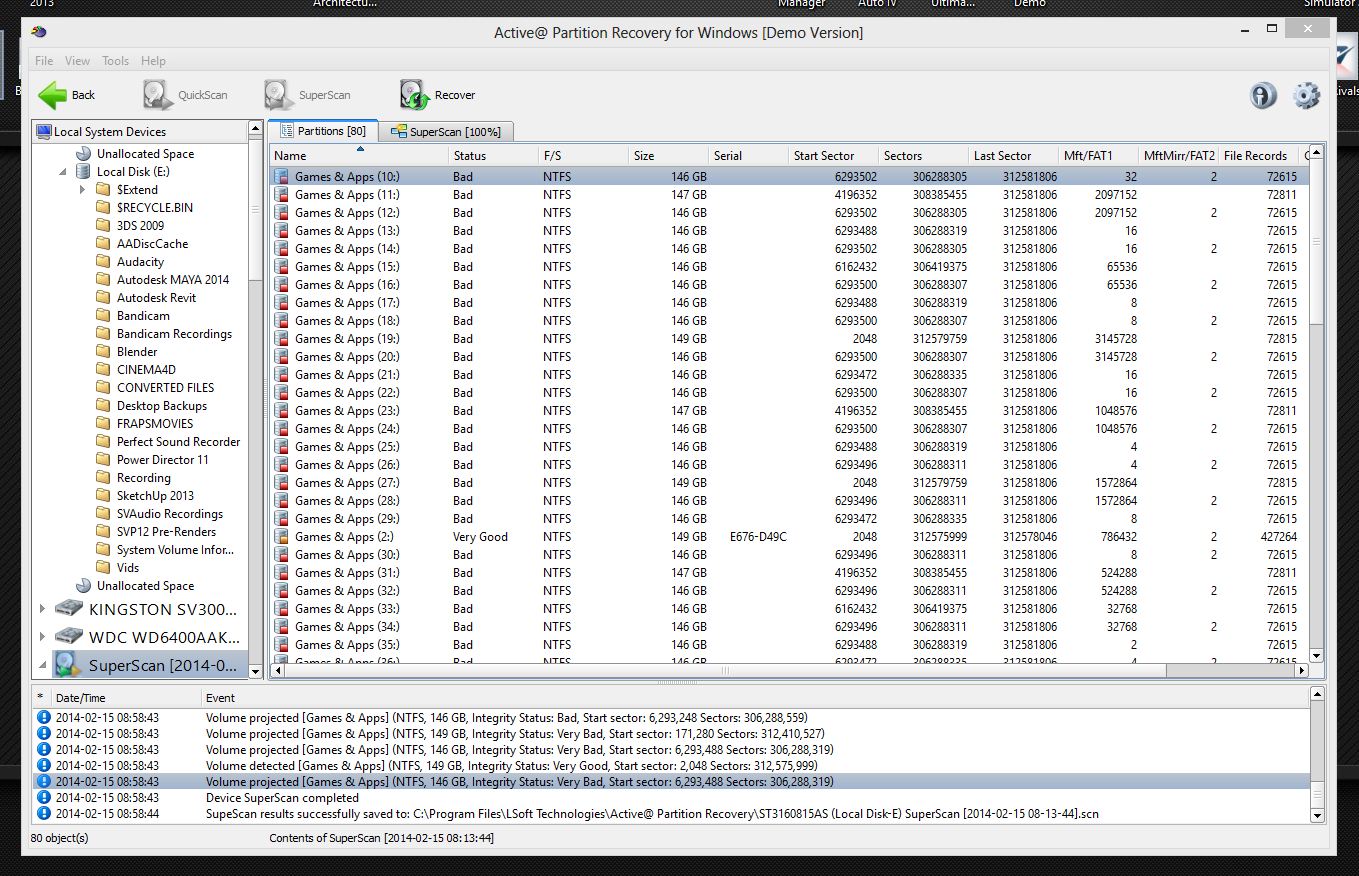Open the Help menu

pyautogui.click(x=153, y=61)
